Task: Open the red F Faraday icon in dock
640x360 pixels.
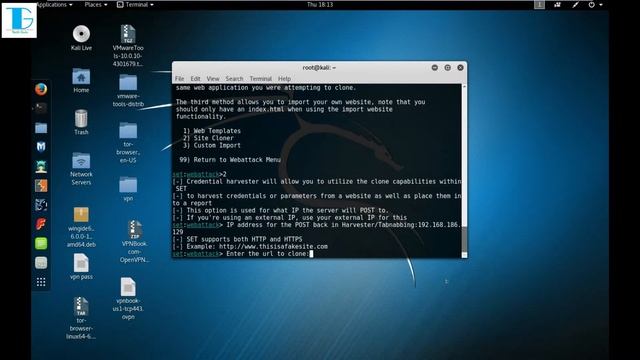Action: [x=41, y=224]
